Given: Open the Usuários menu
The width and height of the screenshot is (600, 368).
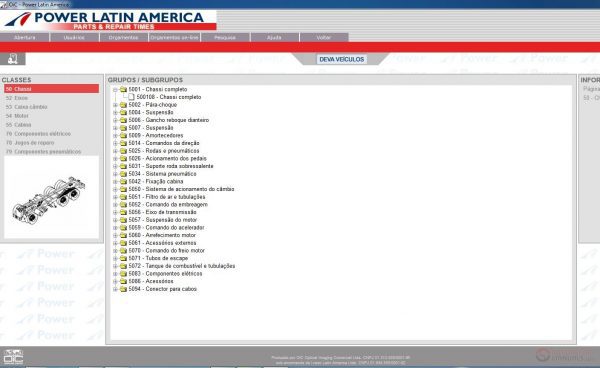Looking at the screenshot, I should coord(74,37).
